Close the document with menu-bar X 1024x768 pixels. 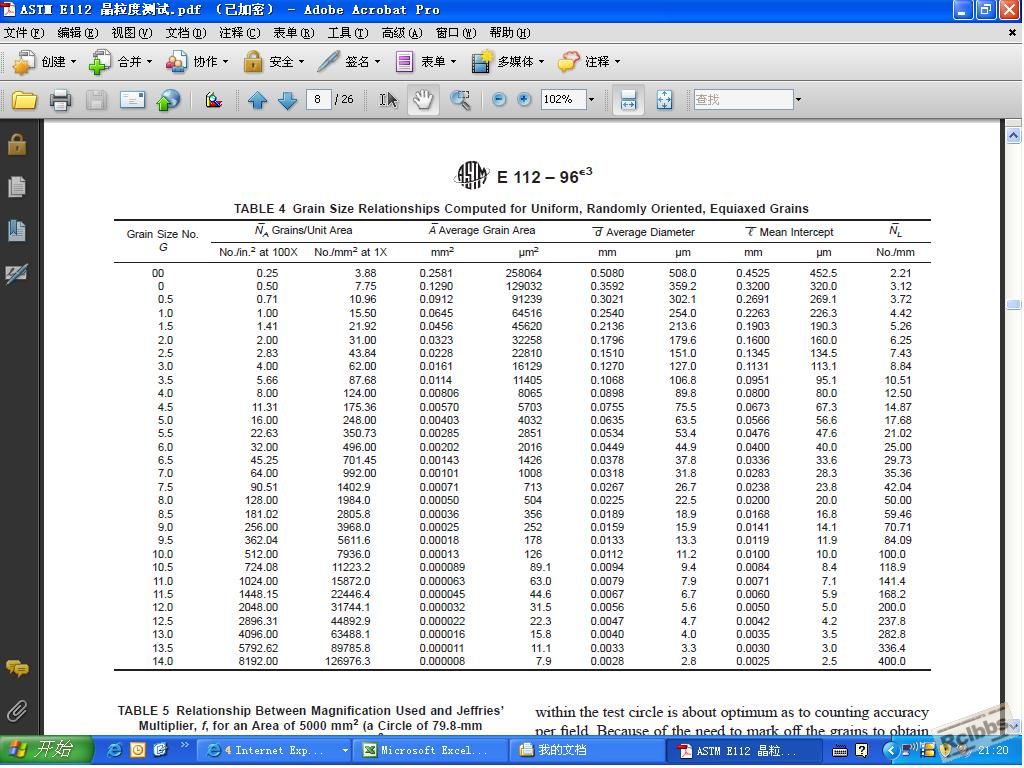(1012, 33)
